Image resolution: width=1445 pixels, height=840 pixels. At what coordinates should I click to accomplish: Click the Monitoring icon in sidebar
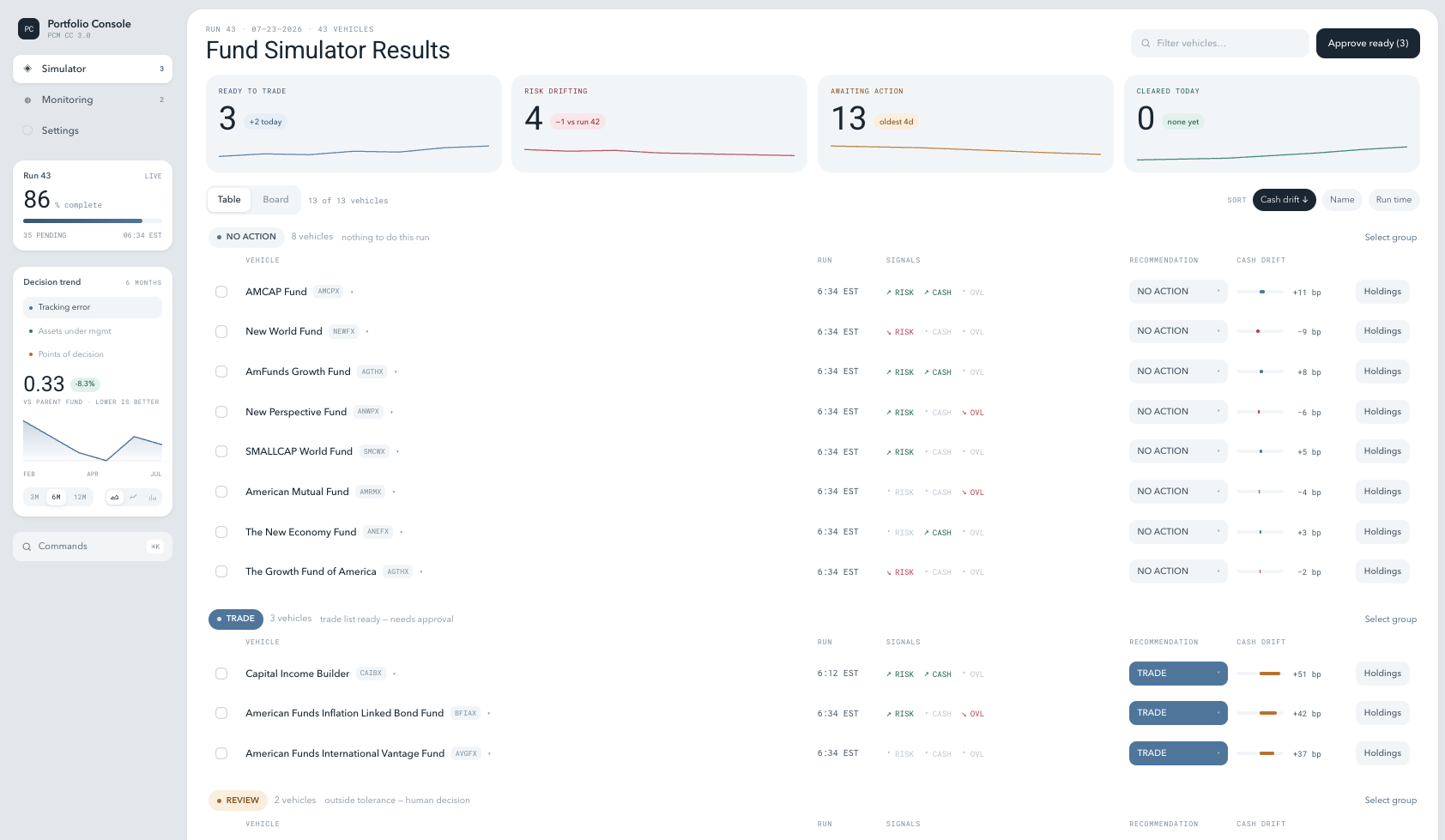(27, 100)
